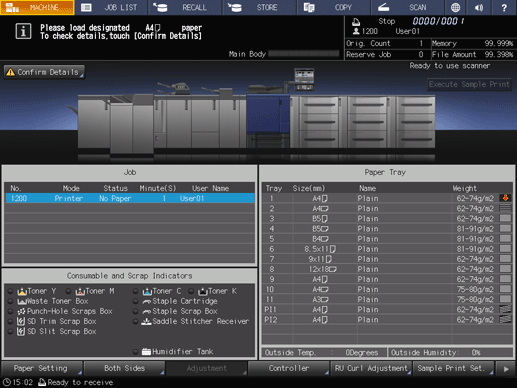Image resolution: width=517 pixels, height=388 pixels.
Task: Toggle the Toner M indicator lamp
Action: click(68, 291)
